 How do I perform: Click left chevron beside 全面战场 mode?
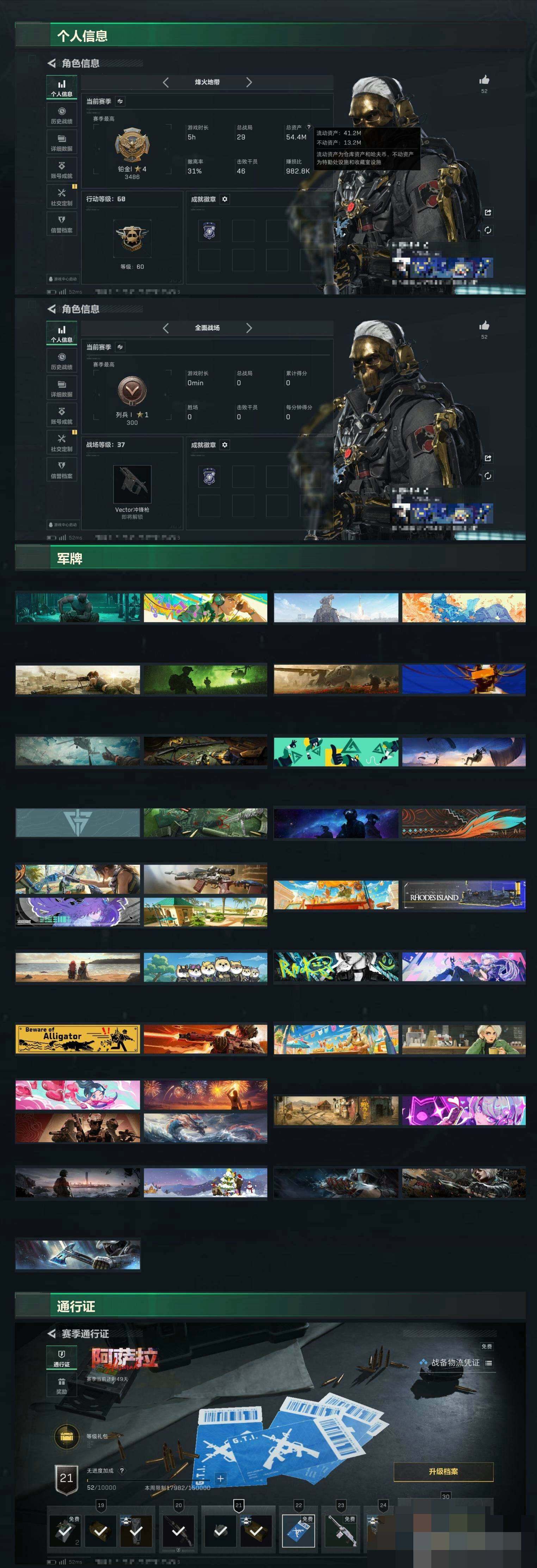[x=165, y=328]
